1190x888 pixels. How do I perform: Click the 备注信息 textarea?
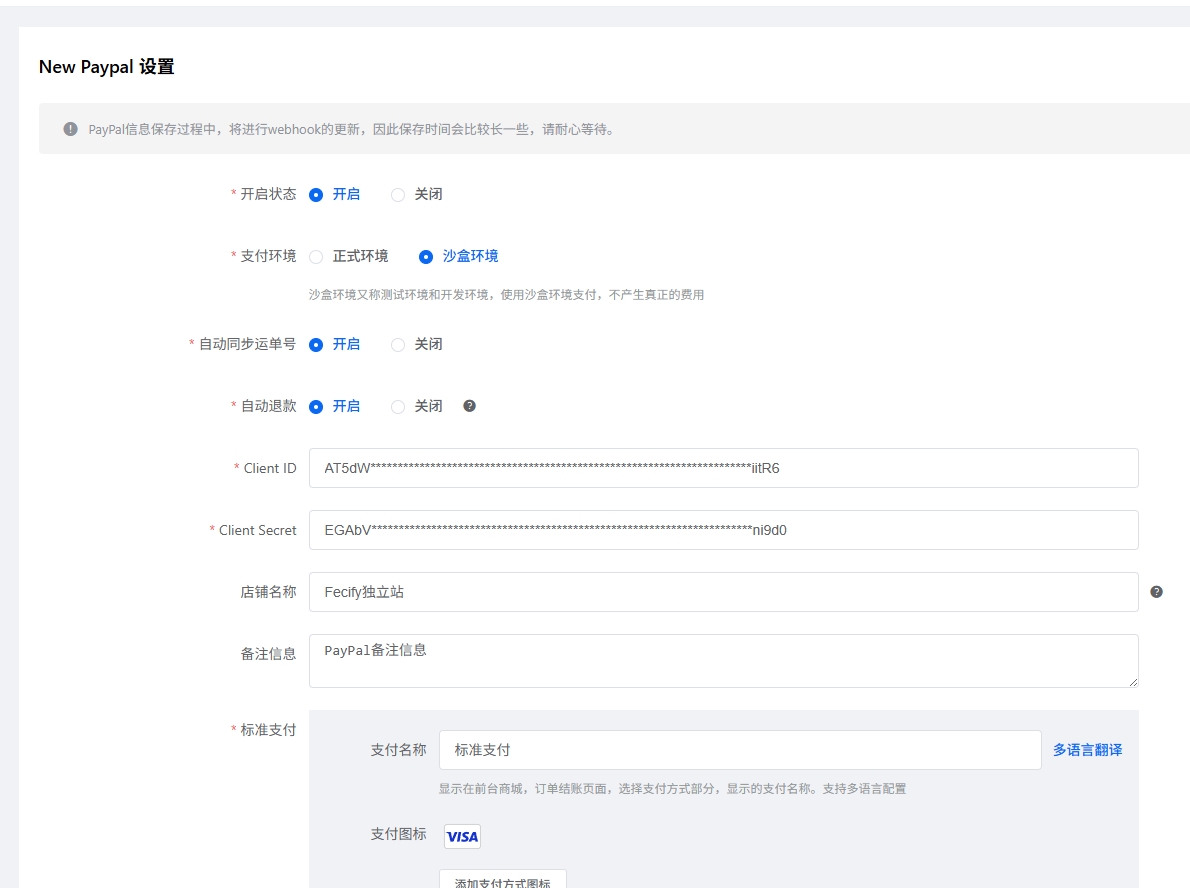723,661
